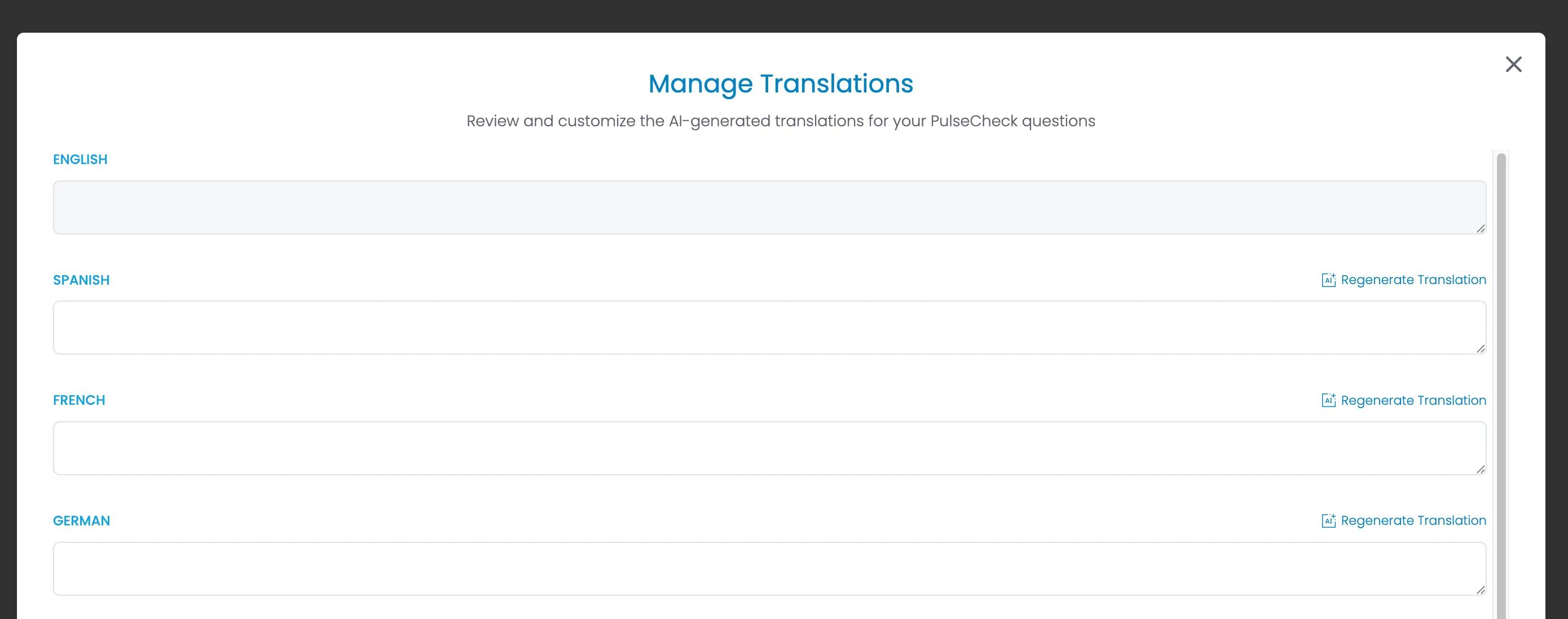
Task: Click the AI icon beside German Regenerate Translation
Action: pos(1328,520)
